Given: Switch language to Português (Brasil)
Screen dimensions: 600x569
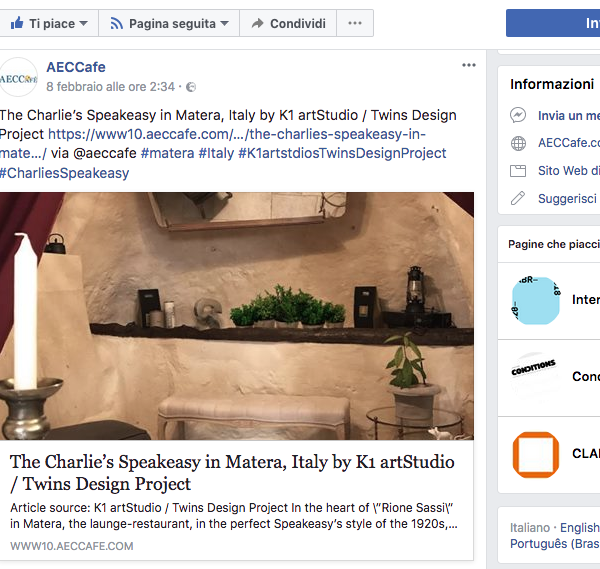Looking at the screenshot, I should [x=555, y=544].
